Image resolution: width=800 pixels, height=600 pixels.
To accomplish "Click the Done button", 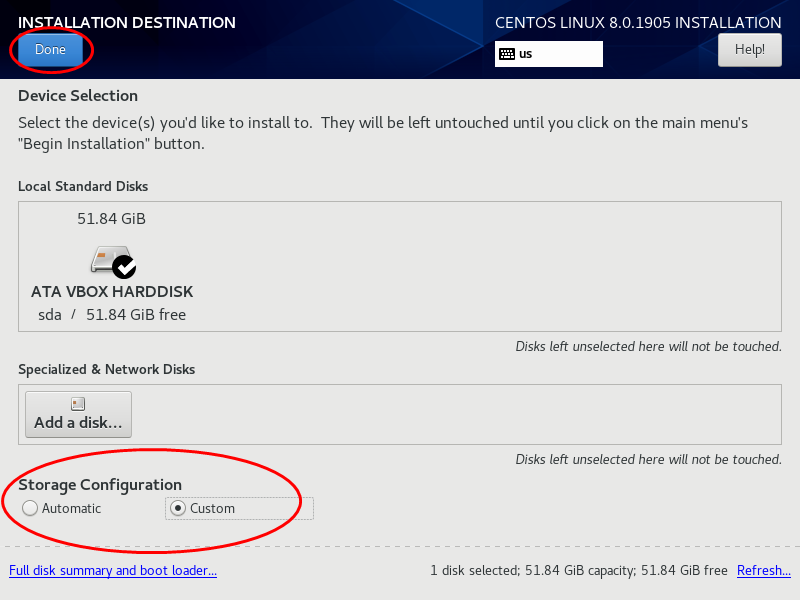I will coord(51,49).
